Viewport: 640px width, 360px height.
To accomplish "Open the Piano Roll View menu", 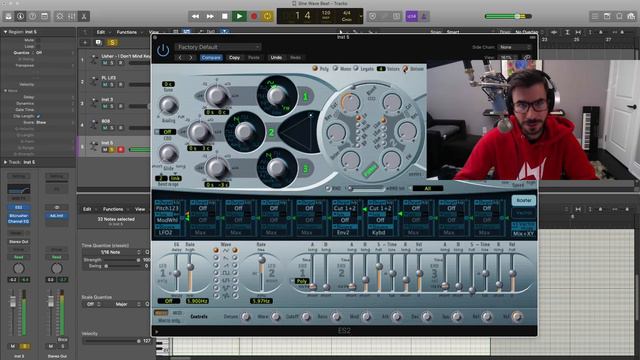I will 140,209.
